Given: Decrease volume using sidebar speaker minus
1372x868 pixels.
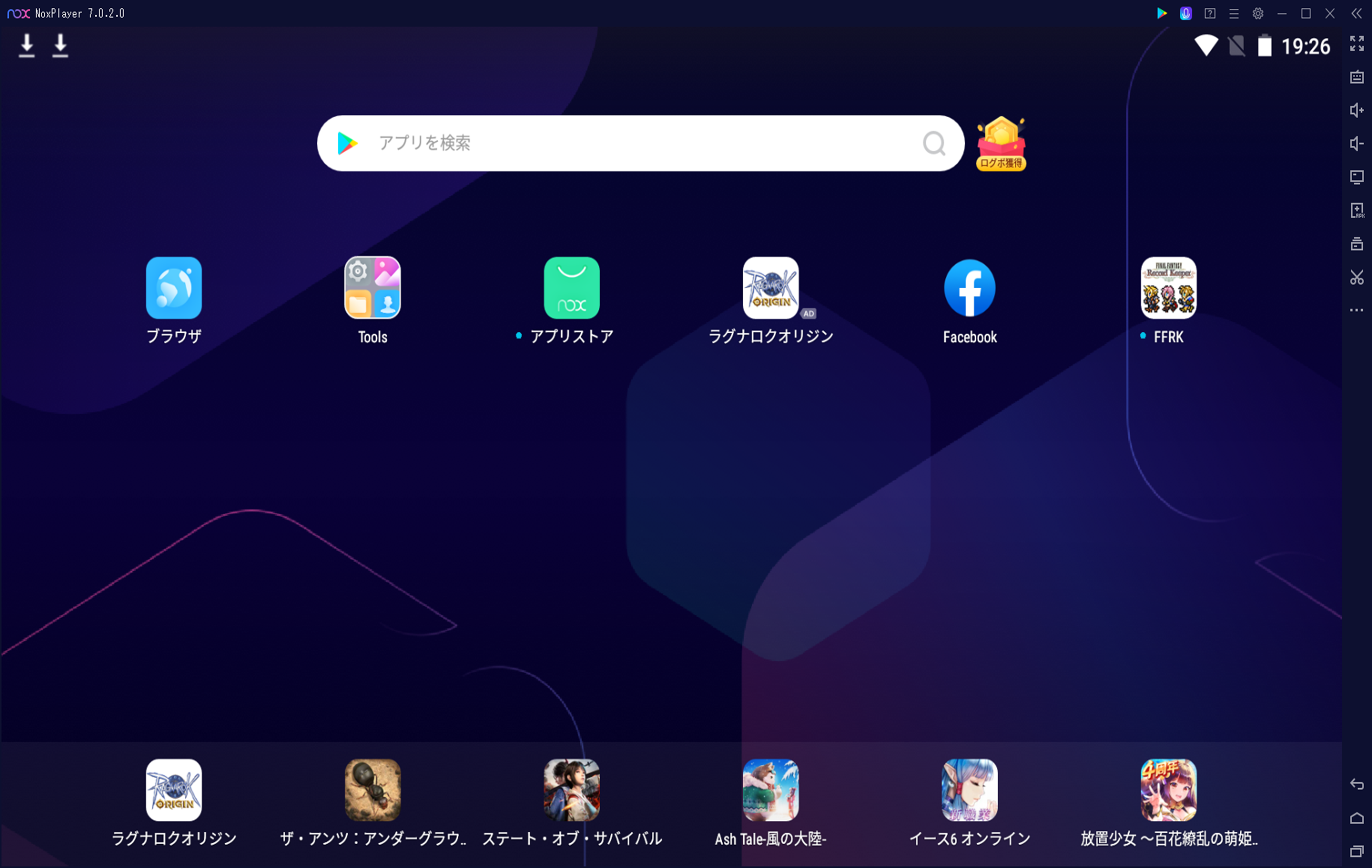Looking at the screenshot, I should pyautogui.click(x=1356, y=144).
